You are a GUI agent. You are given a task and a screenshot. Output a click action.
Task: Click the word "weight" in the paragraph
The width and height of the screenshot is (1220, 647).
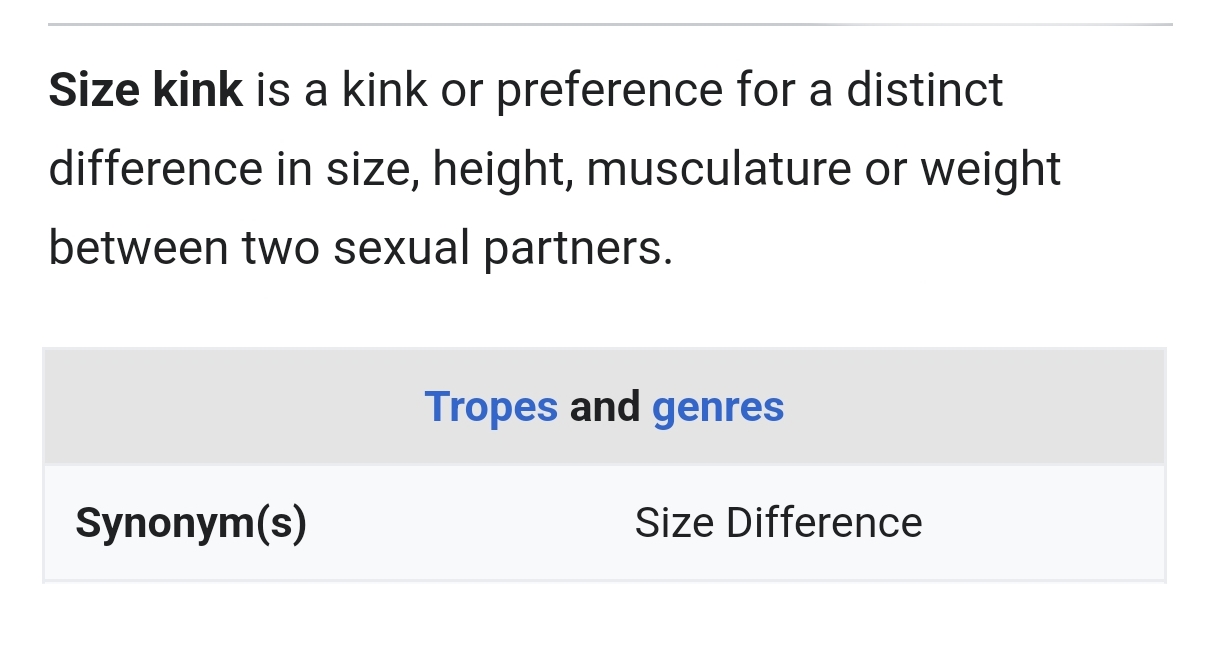coord(990,169)
